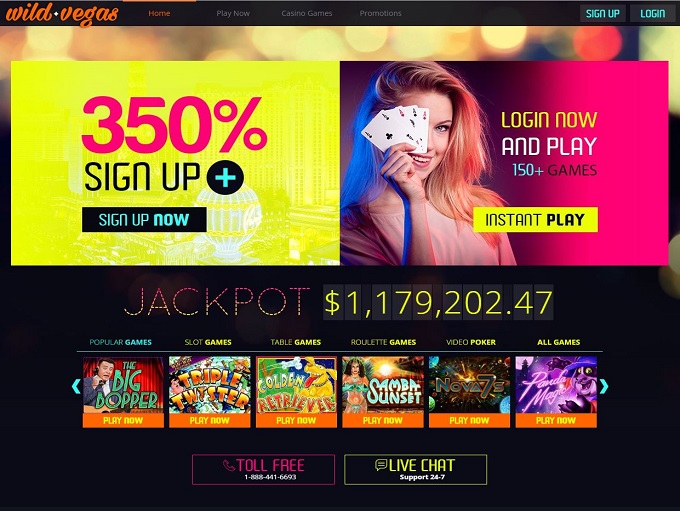Select the All Games tab
Screen dimensions: 680x511
(559, 342)
